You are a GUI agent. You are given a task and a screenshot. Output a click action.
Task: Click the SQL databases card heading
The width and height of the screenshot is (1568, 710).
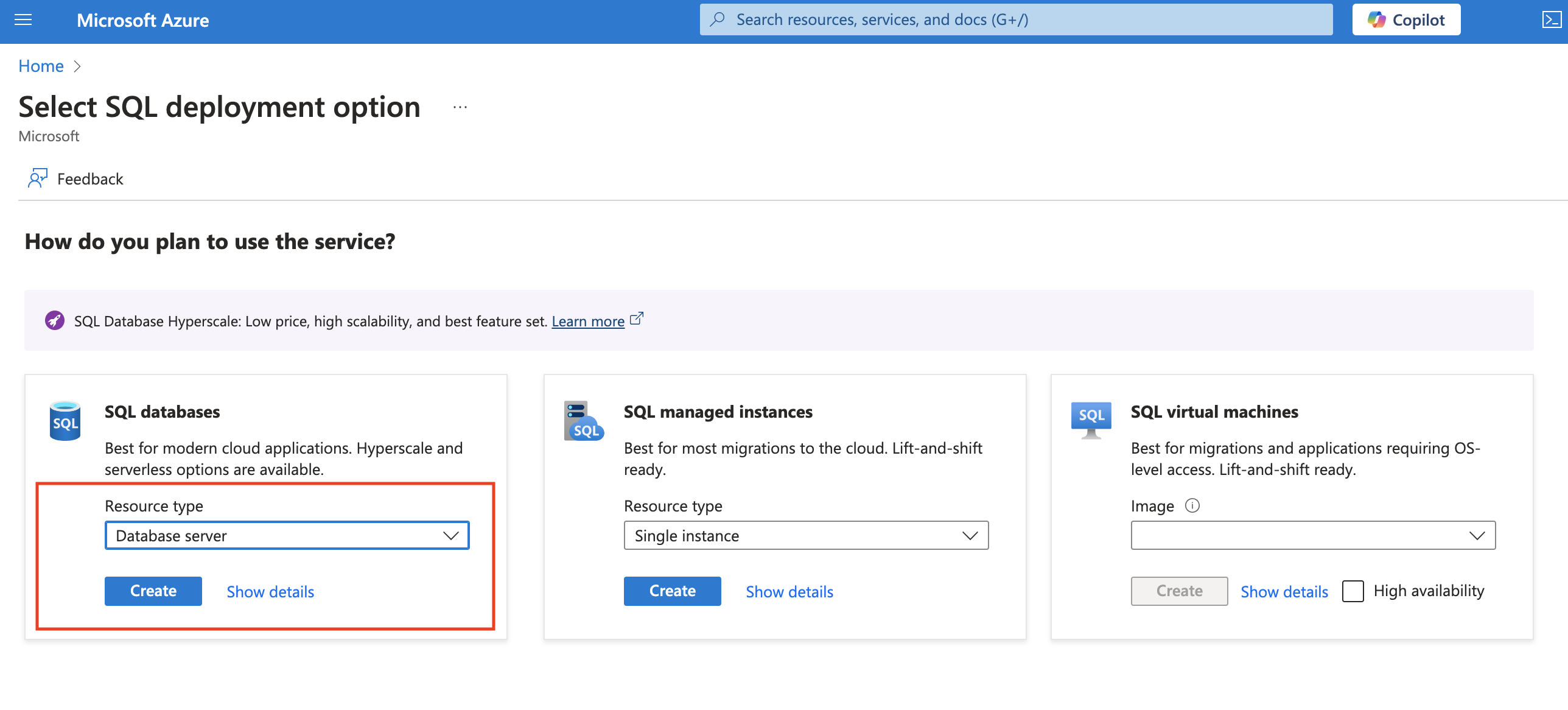[x=163, y=412]
